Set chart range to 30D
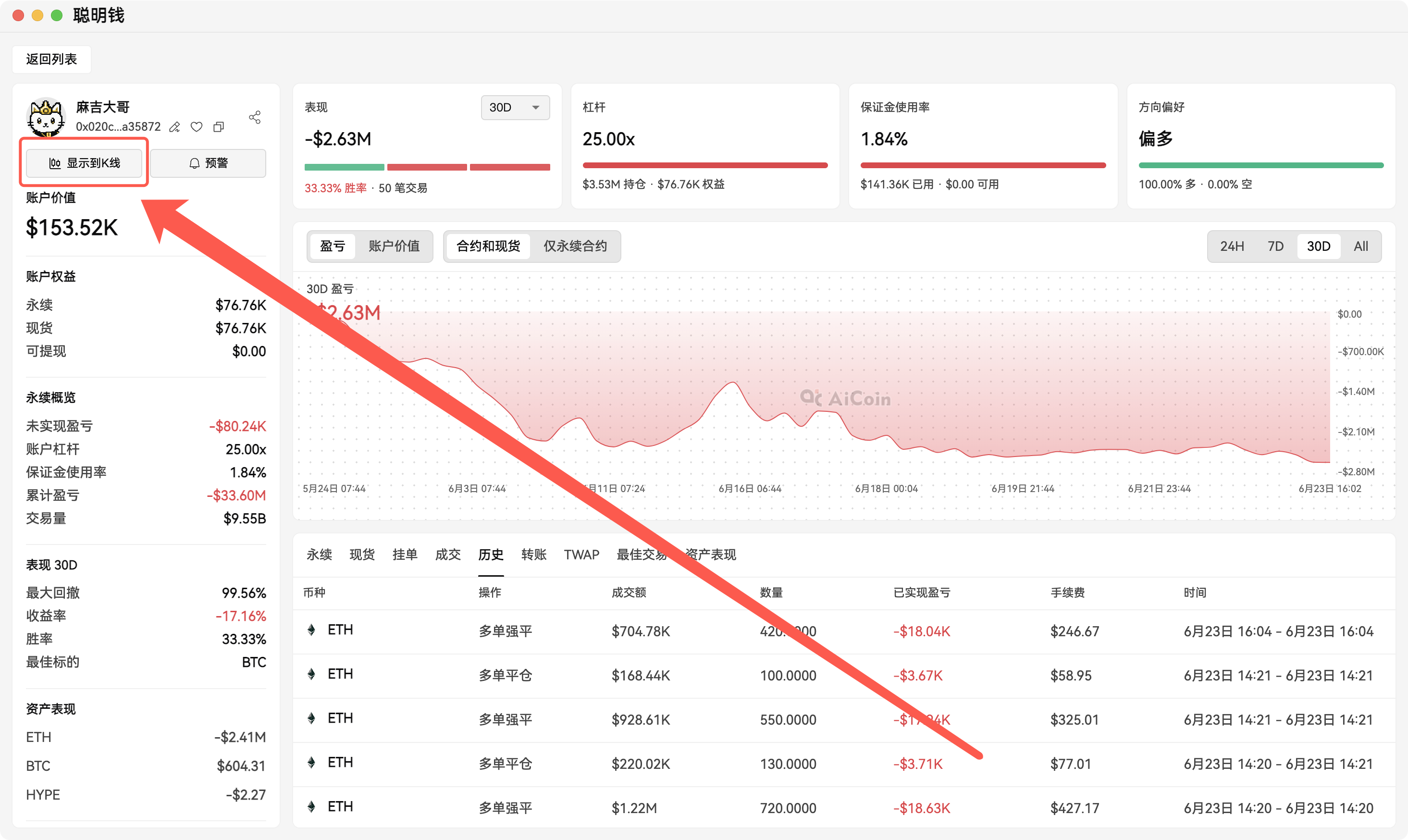1408x840 pixels. 1319,246
